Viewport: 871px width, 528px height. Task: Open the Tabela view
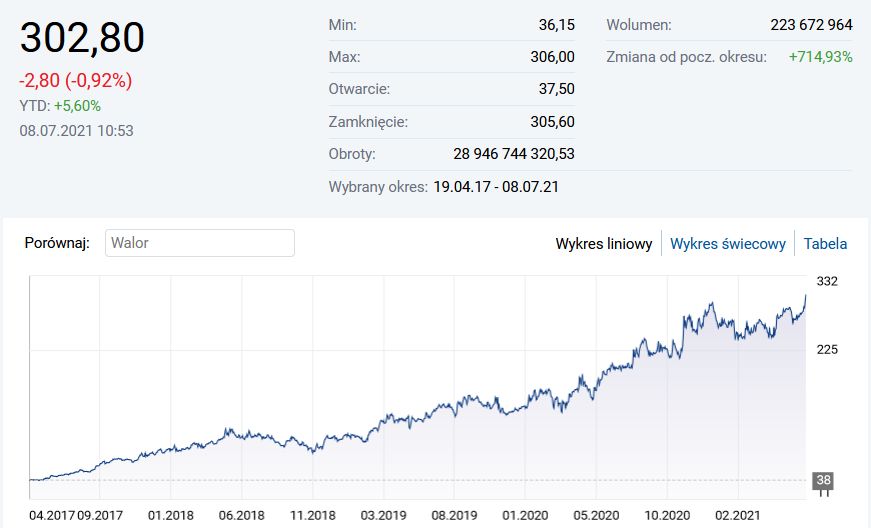click(825, 243)
